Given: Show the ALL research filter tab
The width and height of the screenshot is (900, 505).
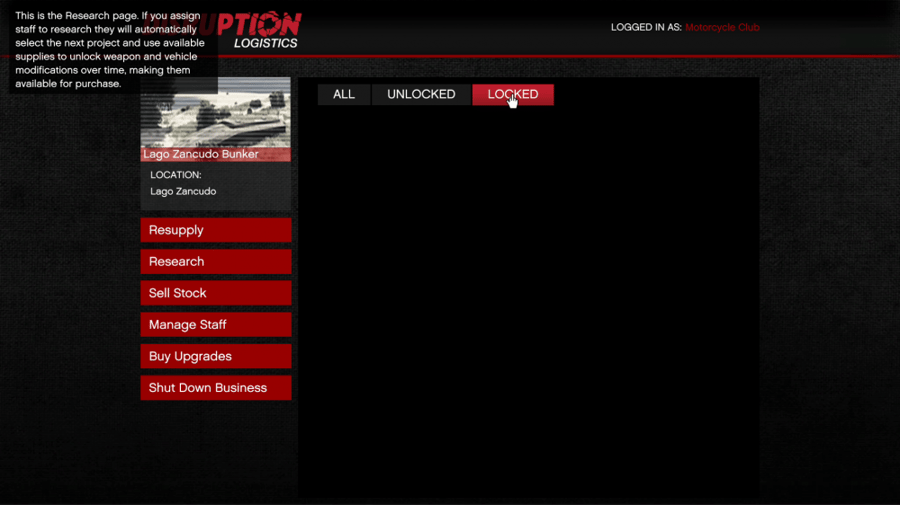Looking at the screenshot, I should (x=344, y=95).
